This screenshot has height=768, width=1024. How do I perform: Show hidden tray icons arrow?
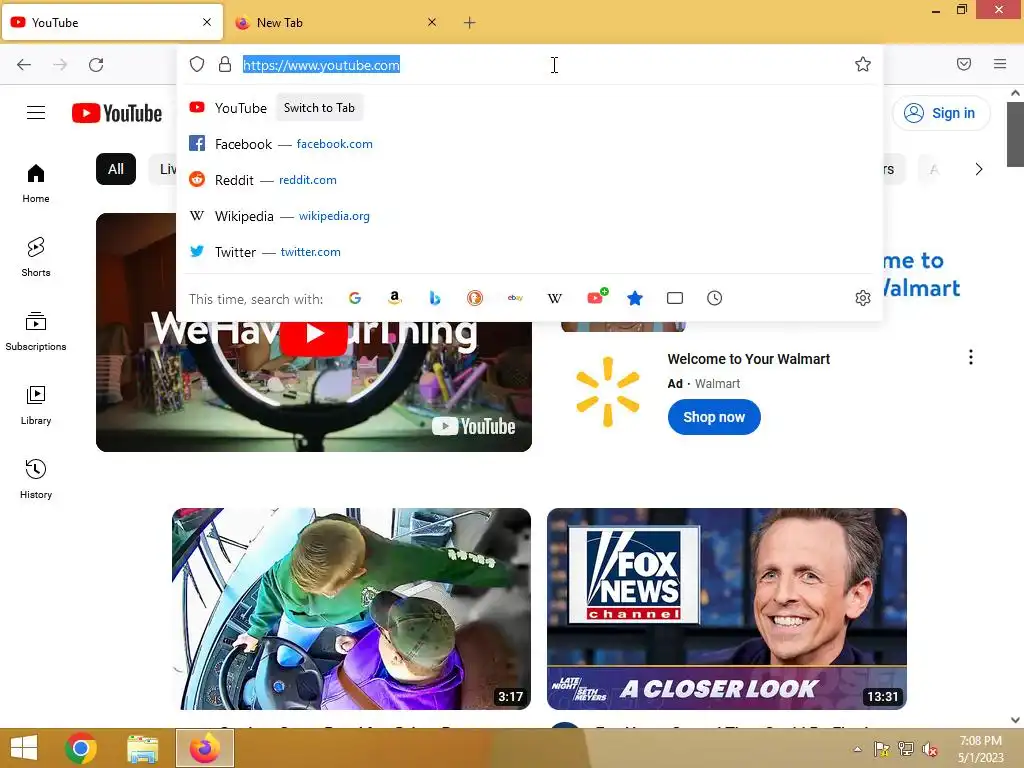(x=857, y=749)
